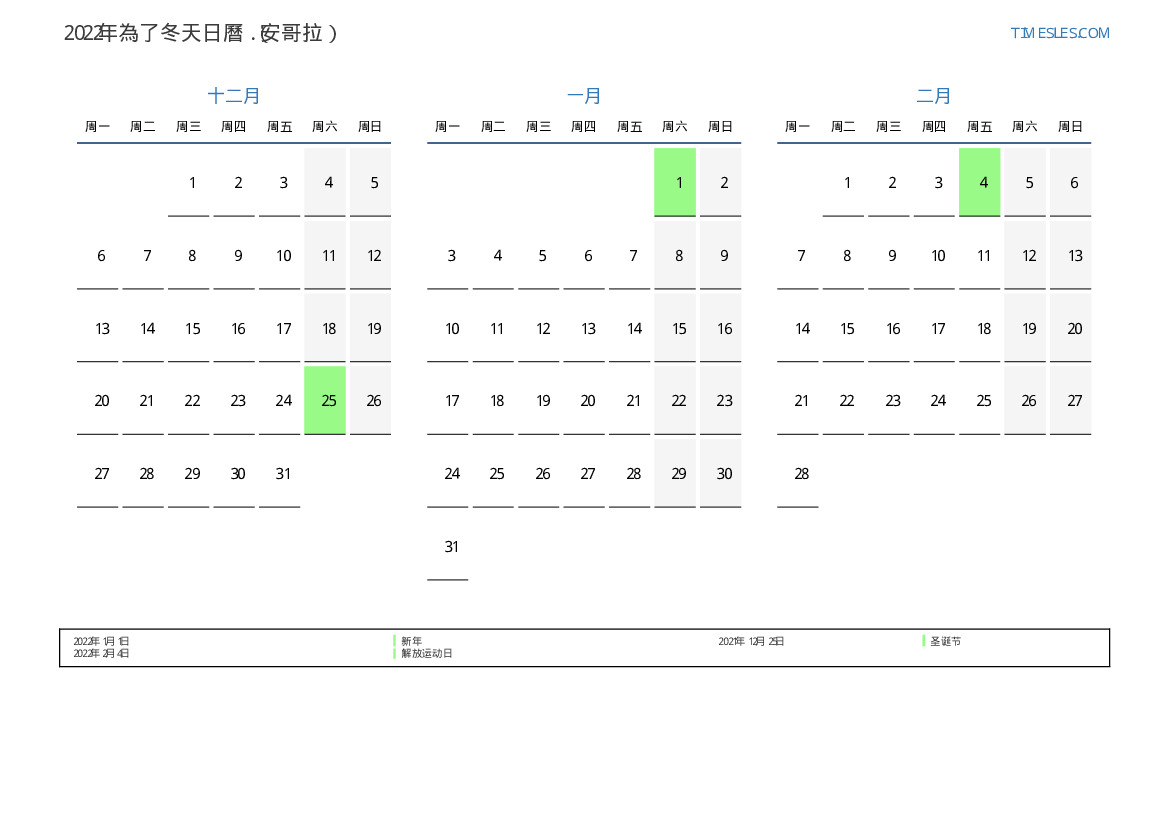Select February 6 date

[1071, 183]
